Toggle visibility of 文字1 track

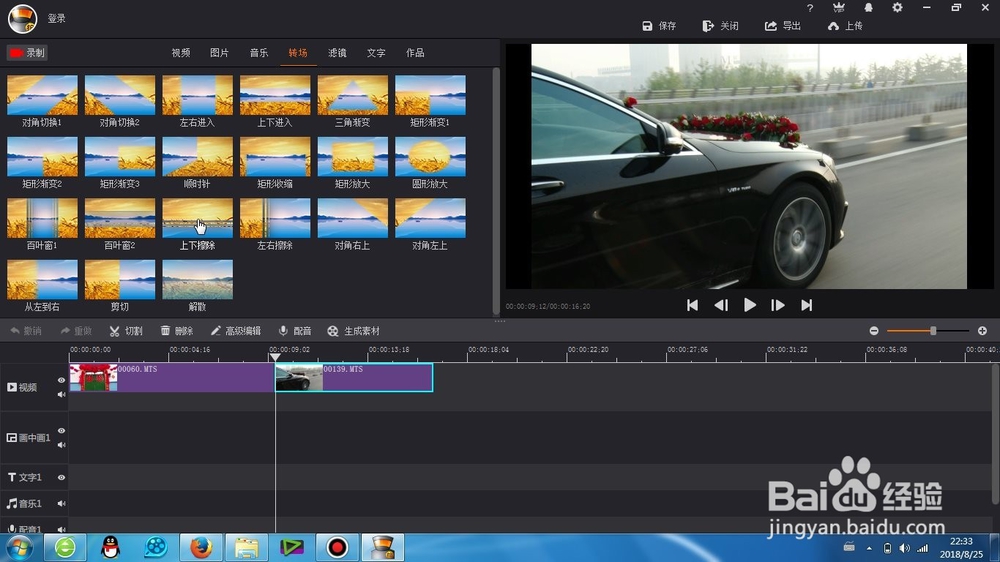tap(61, 477)
